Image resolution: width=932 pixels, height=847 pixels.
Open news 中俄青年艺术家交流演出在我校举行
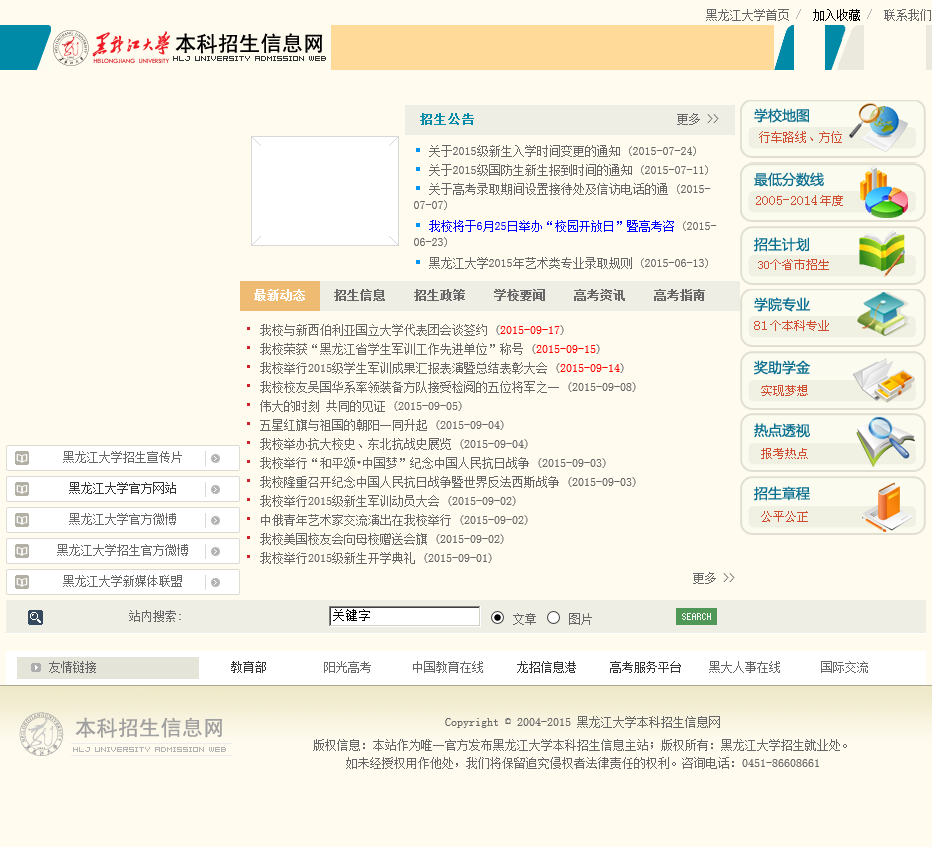(355, 520)
